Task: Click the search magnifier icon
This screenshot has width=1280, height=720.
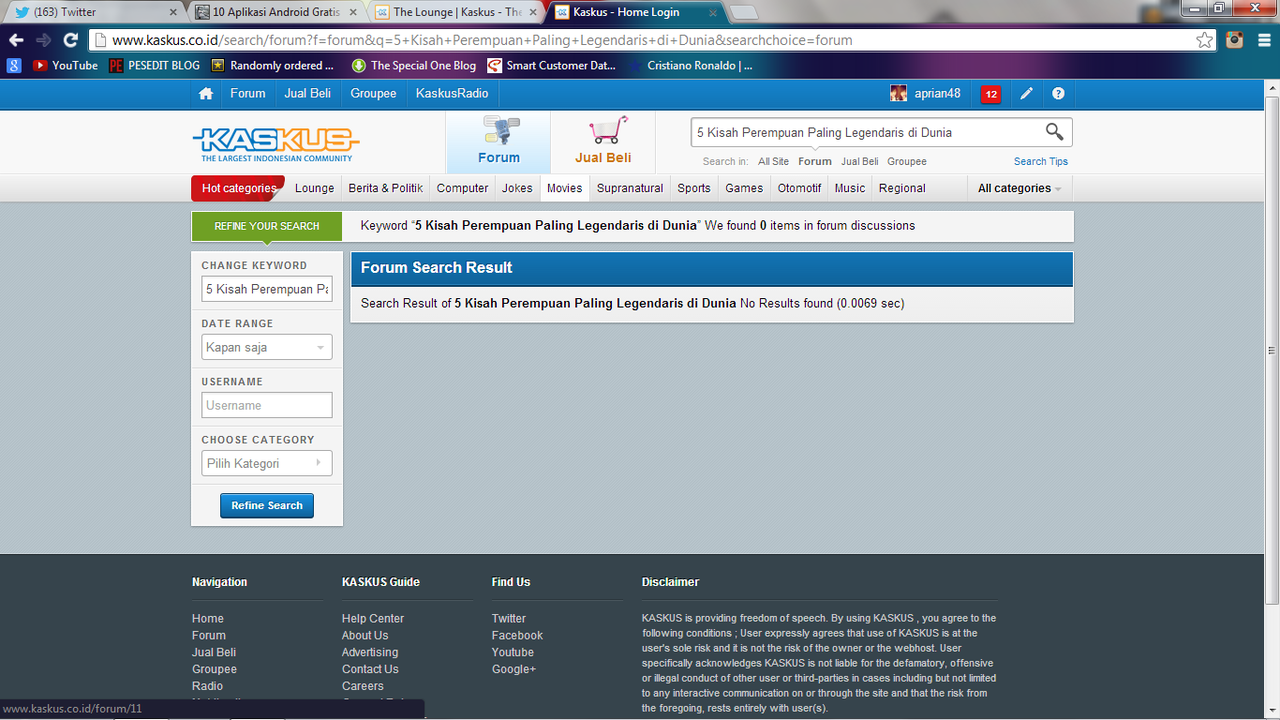Action: click(x=1054, y=132)
